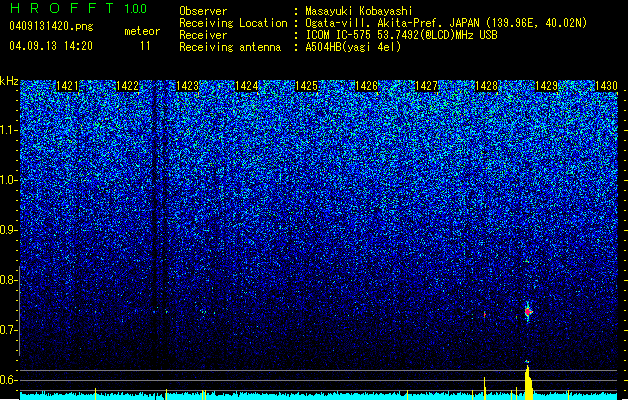629x400 pixels.
Task: Click the 1424 time marker
Action: tap(246, 86)
